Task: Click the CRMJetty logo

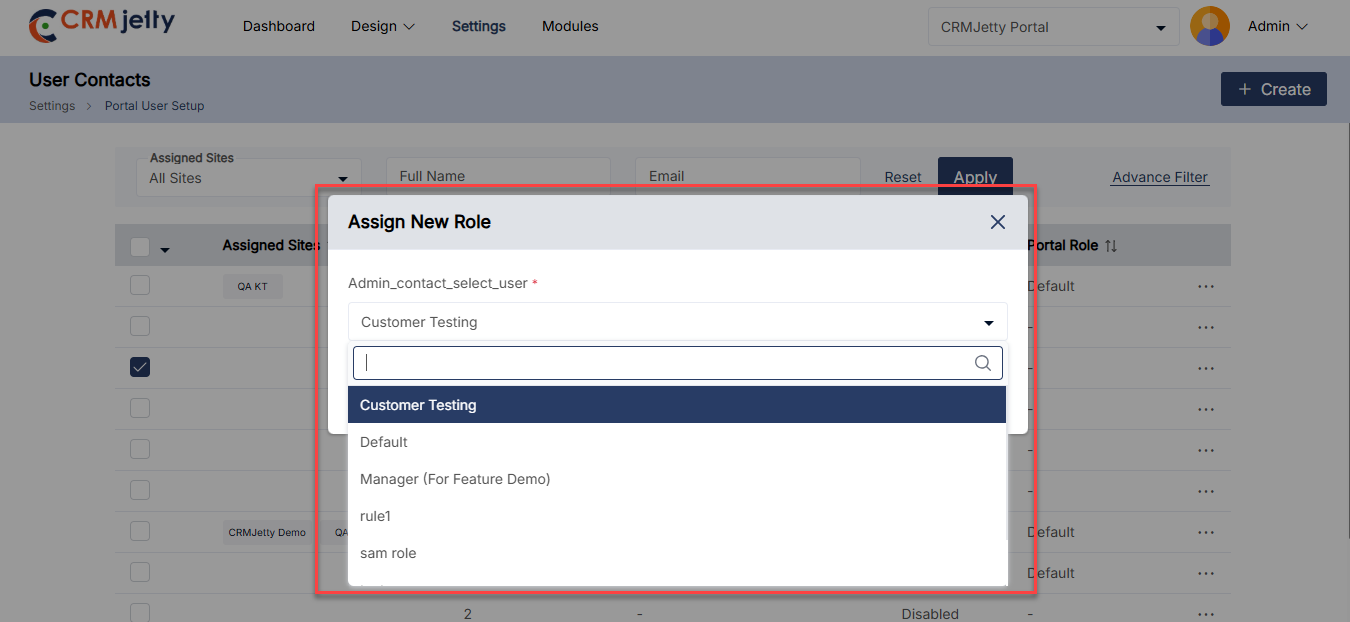Action: pyautogui.click(x=101, y=25)
